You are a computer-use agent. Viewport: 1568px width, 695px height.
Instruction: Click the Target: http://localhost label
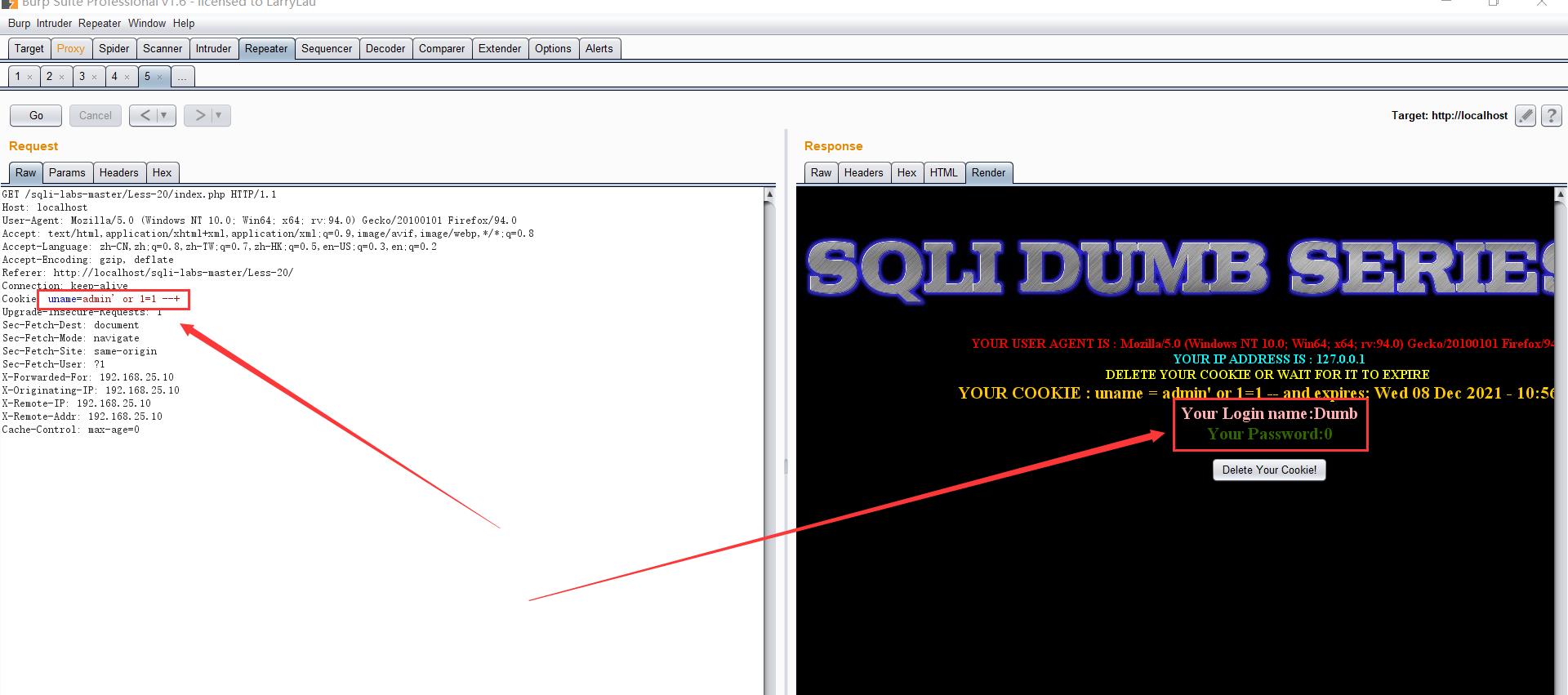1450,116
